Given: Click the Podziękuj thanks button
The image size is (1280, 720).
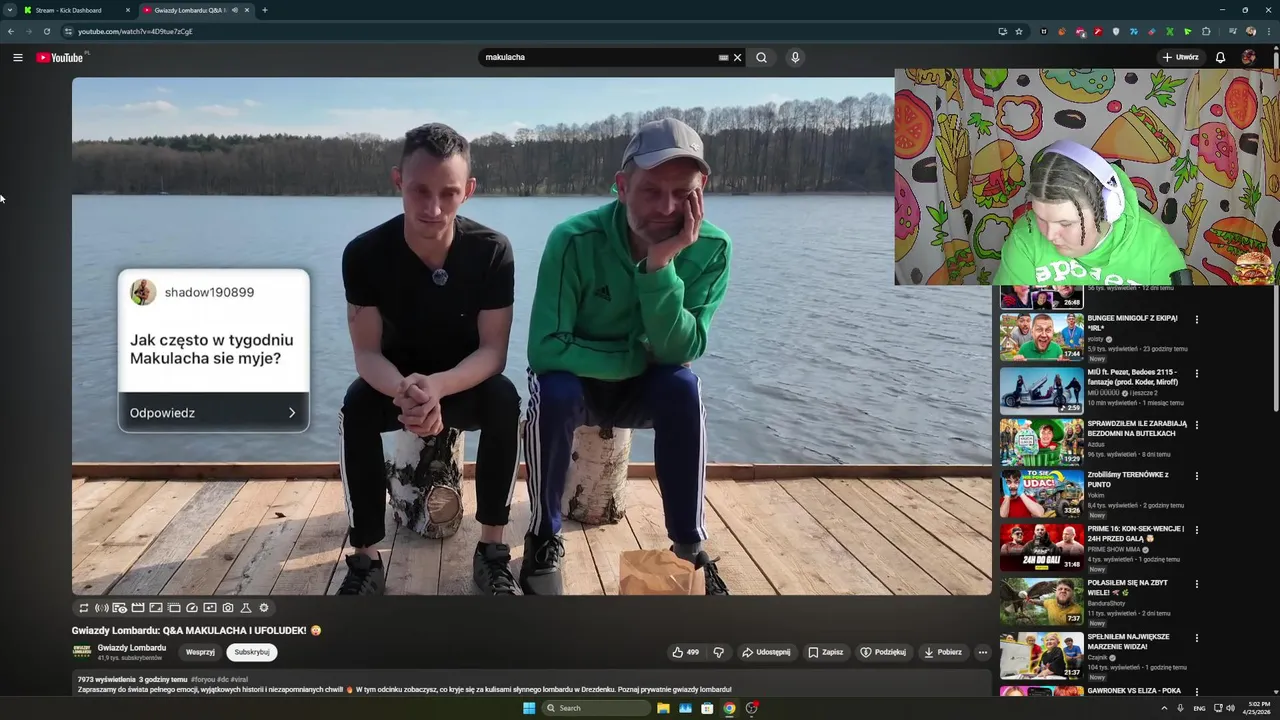Looking at the screenshot, I should pos(883,652).
